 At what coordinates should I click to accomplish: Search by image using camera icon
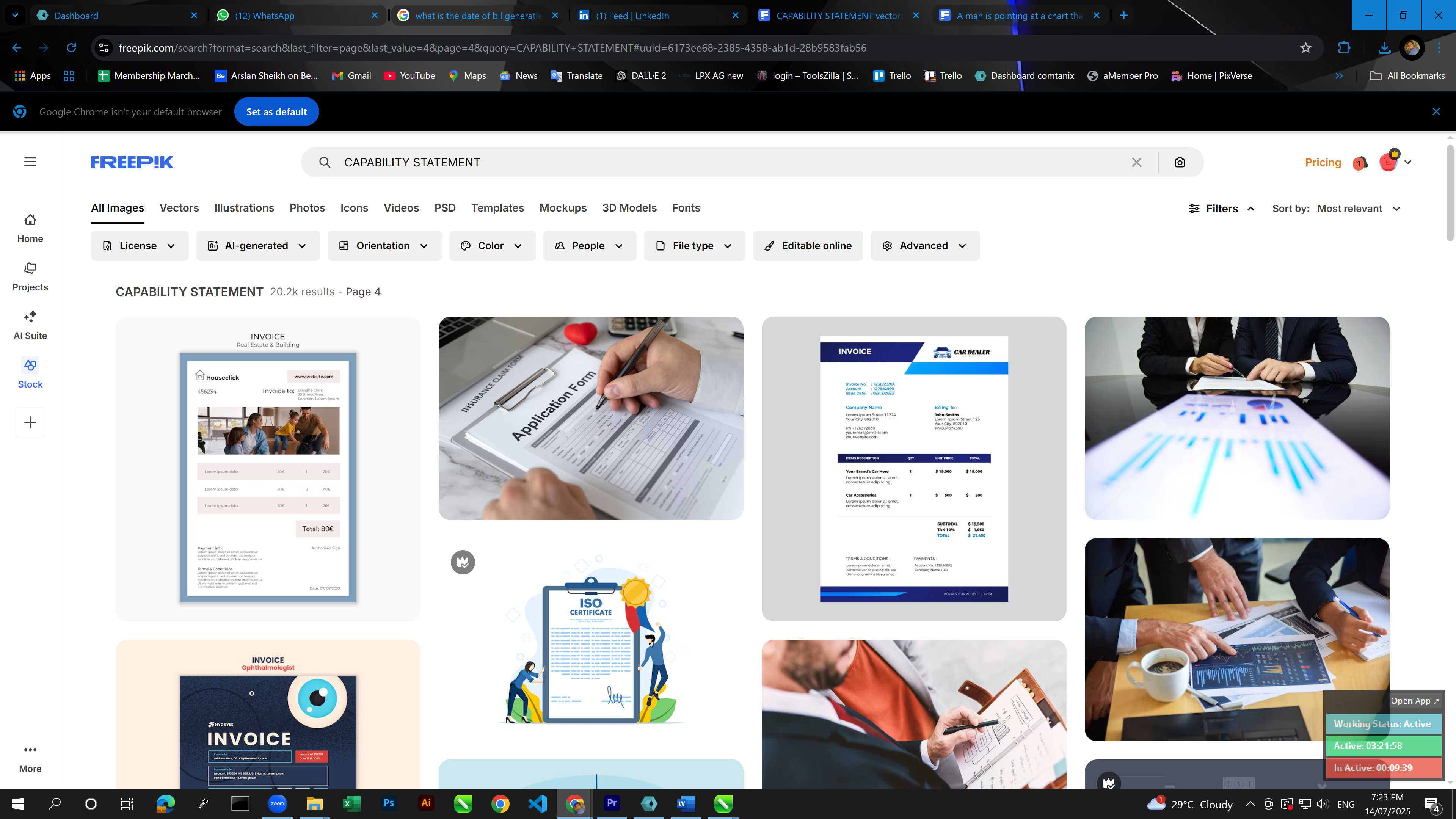pos(1180,162)
